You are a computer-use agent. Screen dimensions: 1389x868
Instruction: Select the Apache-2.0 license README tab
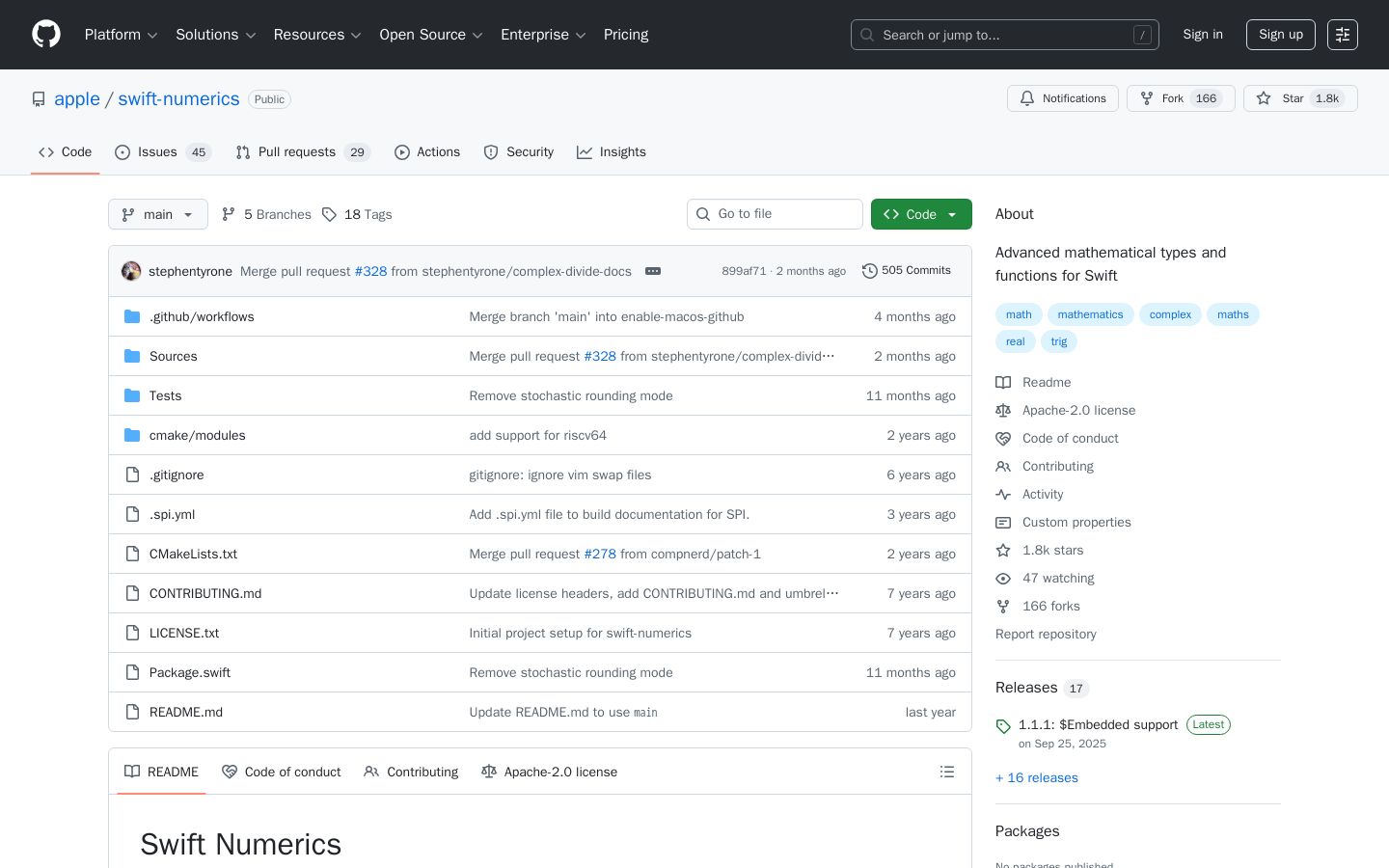(550, 772)
